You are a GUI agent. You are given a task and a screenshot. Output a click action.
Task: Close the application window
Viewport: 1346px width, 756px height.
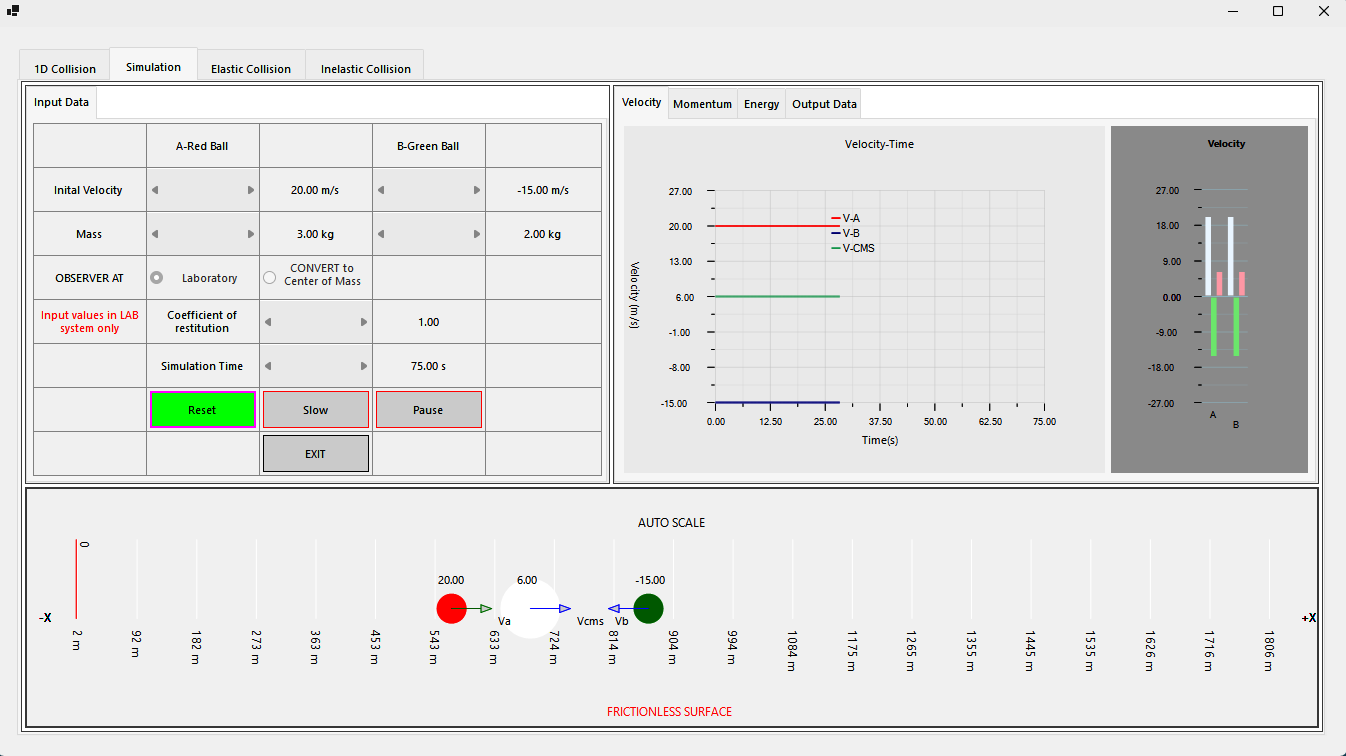(x=1323, y=11)
